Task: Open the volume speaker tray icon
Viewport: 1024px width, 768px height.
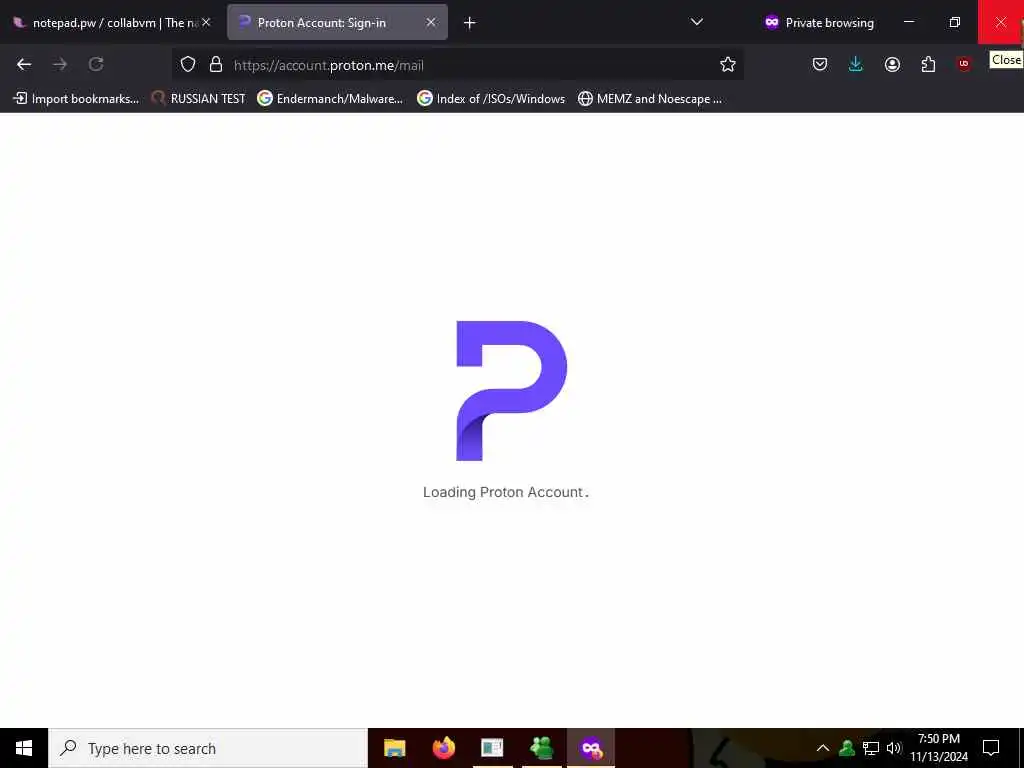Action: click(x=894, y=748)
